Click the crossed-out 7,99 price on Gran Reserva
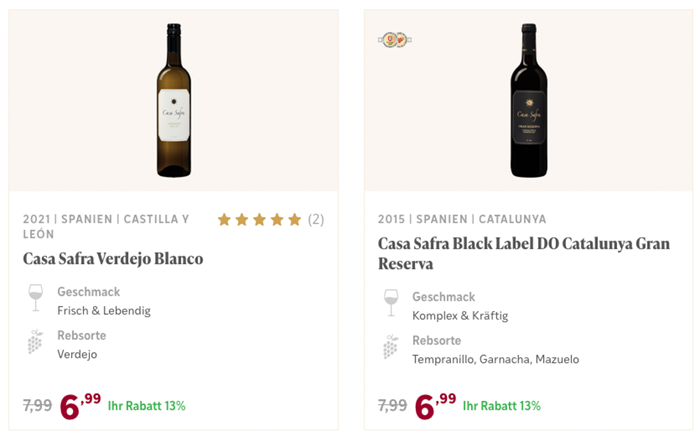Image resolution: width=700 pixels, height=437 pixels. pos(393,406)
